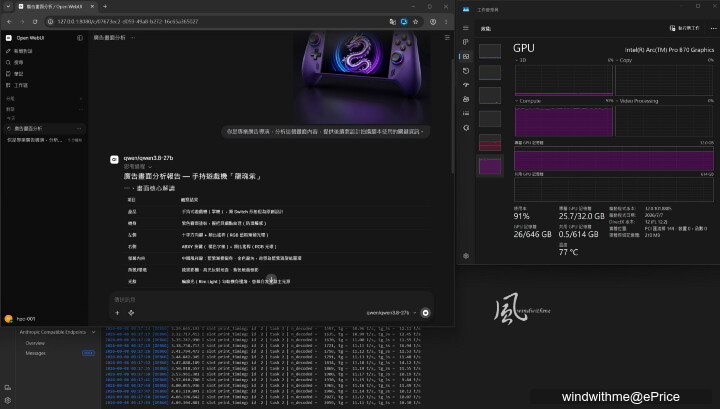Open a new browser tab with the plus
The height and width of the screenshot is (409, 720).
coord(105,6)
